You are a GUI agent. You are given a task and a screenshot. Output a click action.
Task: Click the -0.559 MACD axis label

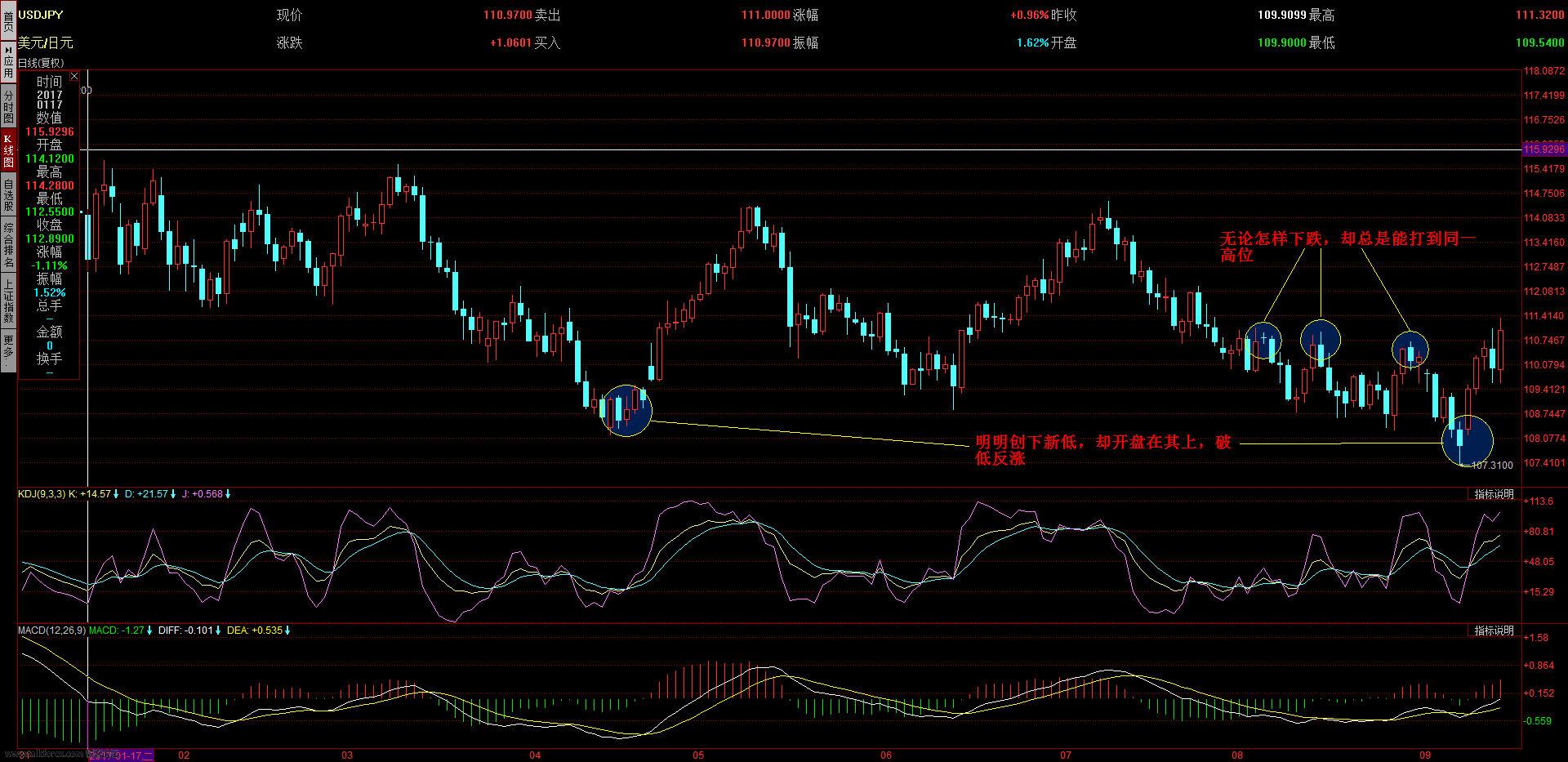click(1539, 721)
